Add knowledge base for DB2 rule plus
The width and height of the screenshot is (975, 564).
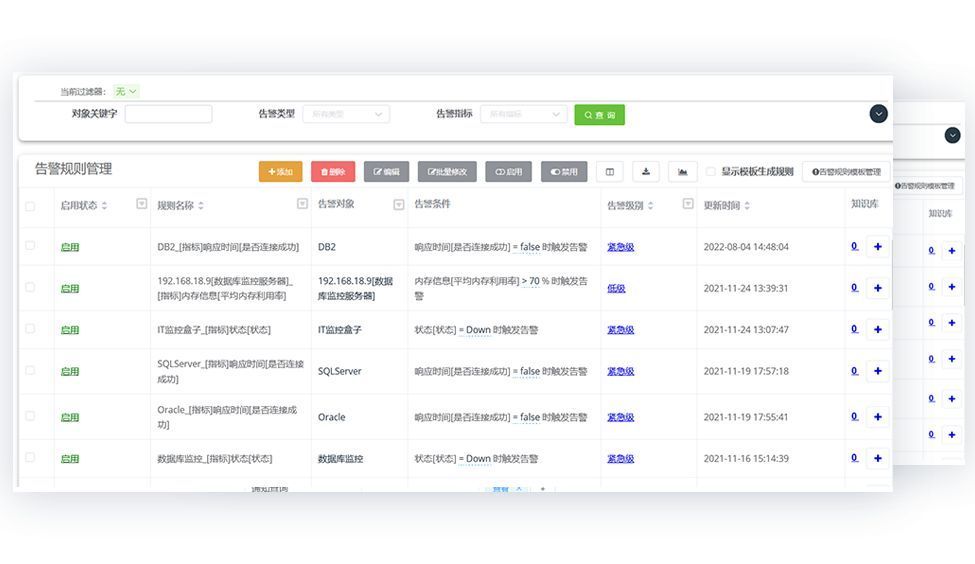coord(877,247)
